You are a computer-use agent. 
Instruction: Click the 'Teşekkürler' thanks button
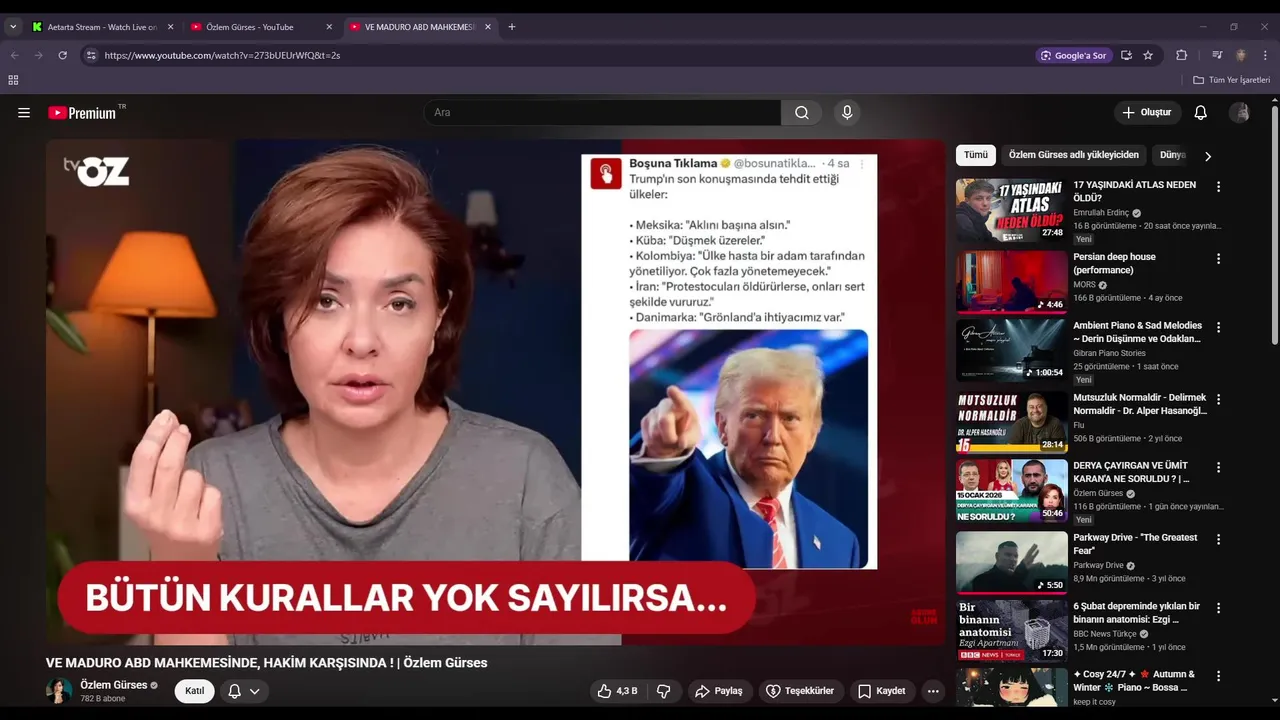(799, 691)
